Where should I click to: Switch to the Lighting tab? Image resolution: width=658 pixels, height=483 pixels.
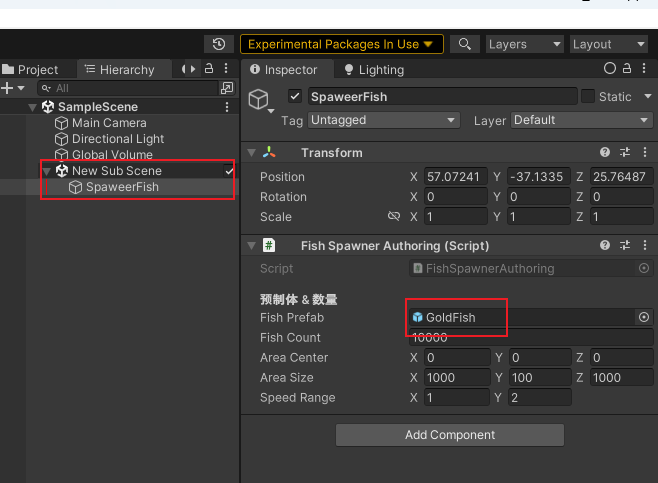pos(374,70)
